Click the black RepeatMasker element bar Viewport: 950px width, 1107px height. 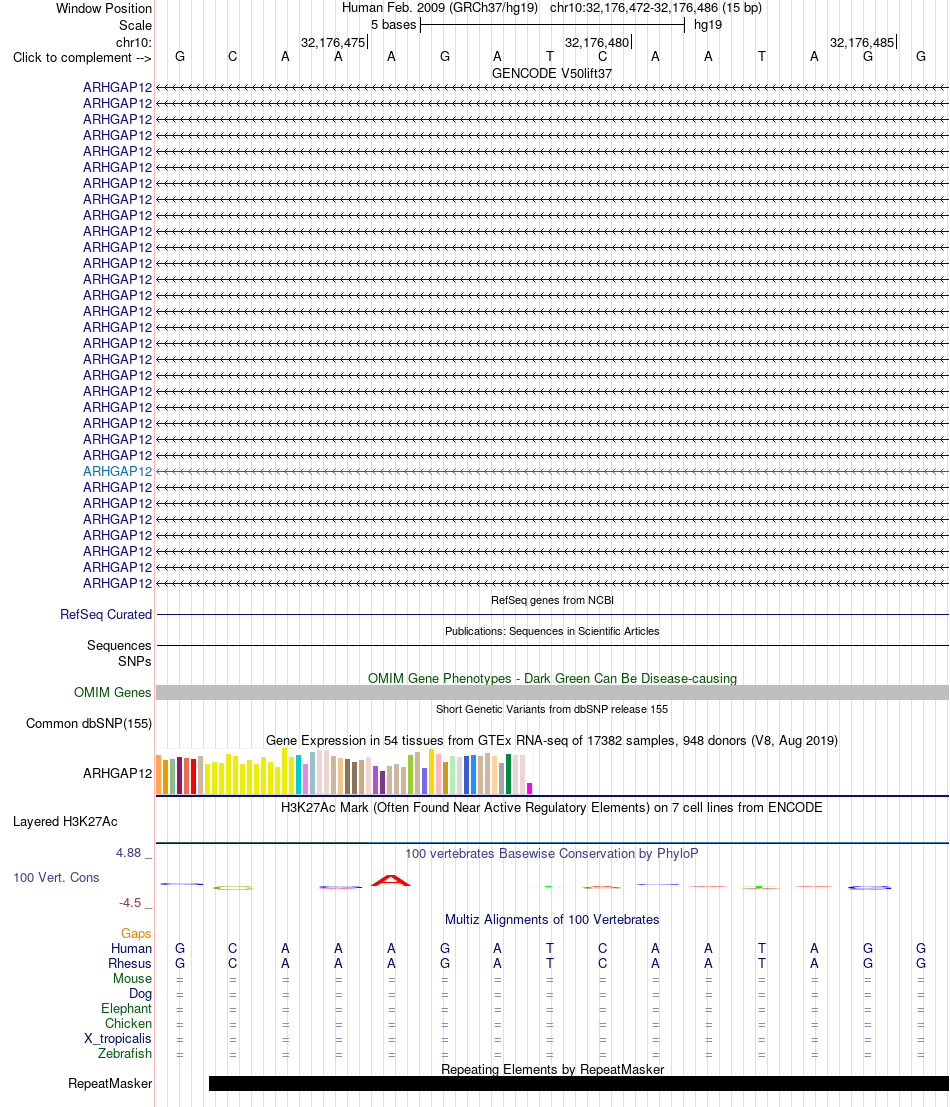point(579,1084)
